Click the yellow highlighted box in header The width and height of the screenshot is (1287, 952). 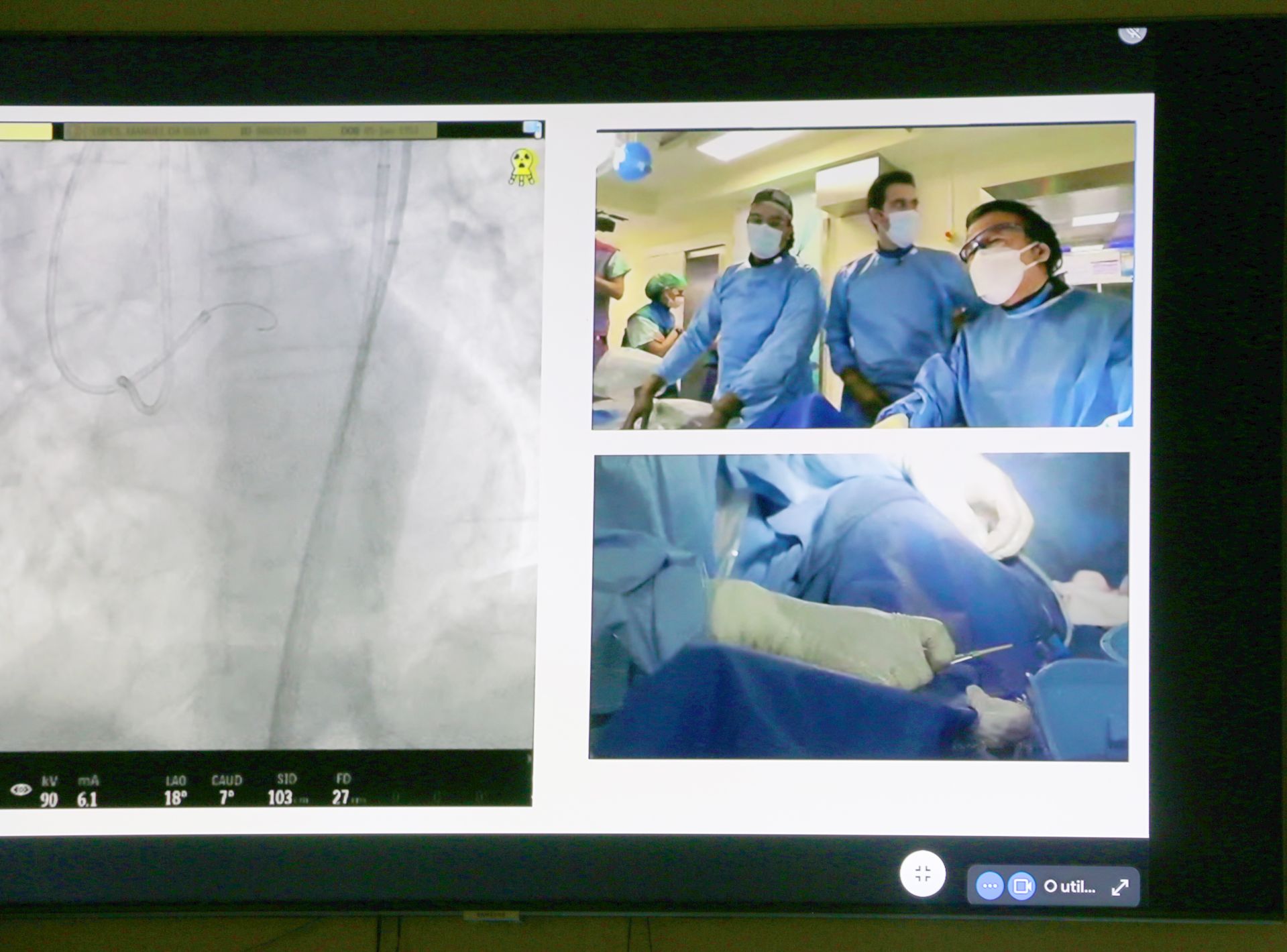pos(25,131)
